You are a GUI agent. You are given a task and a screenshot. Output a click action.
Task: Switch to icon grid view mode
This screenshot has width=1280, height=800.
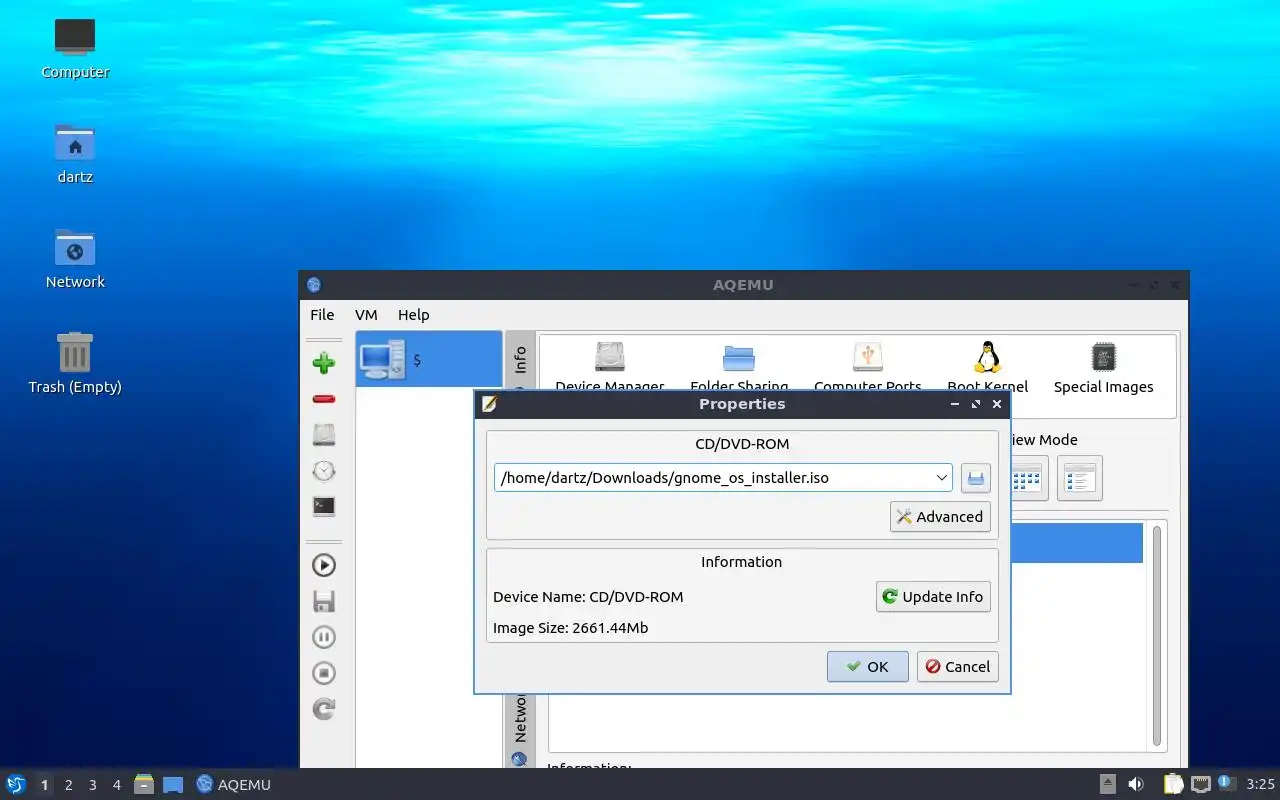1028,478
